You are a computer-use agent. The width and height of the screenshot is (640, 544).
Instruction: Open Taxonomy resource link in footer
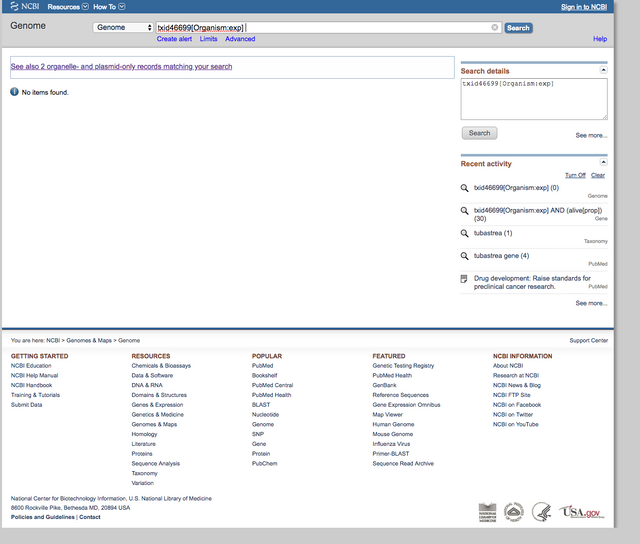144,473
